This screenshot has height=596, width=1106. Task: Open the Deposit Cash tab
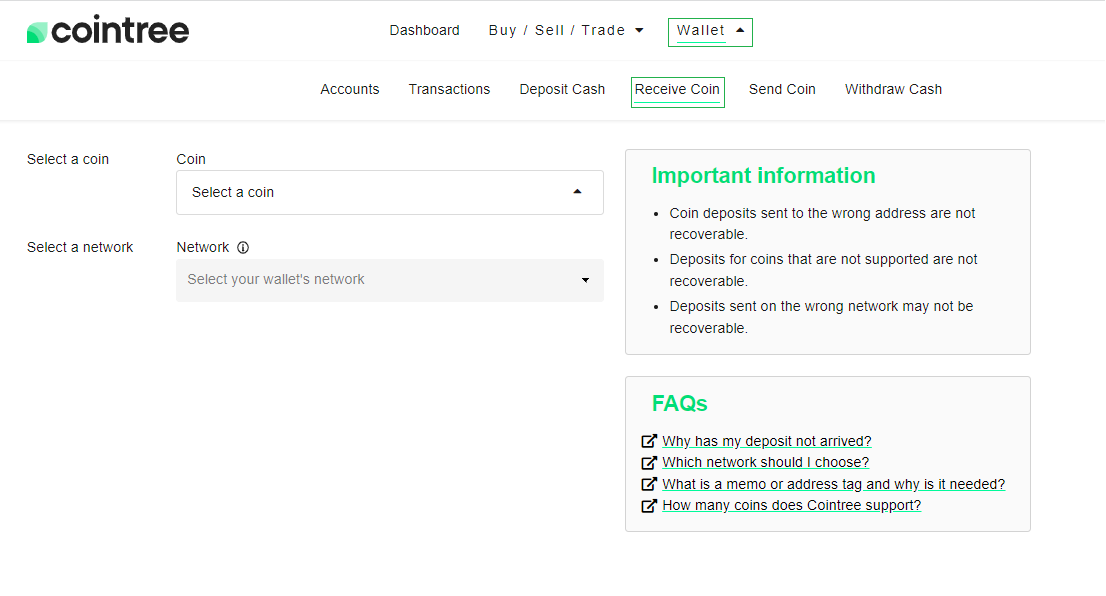[x=562, y=90]
